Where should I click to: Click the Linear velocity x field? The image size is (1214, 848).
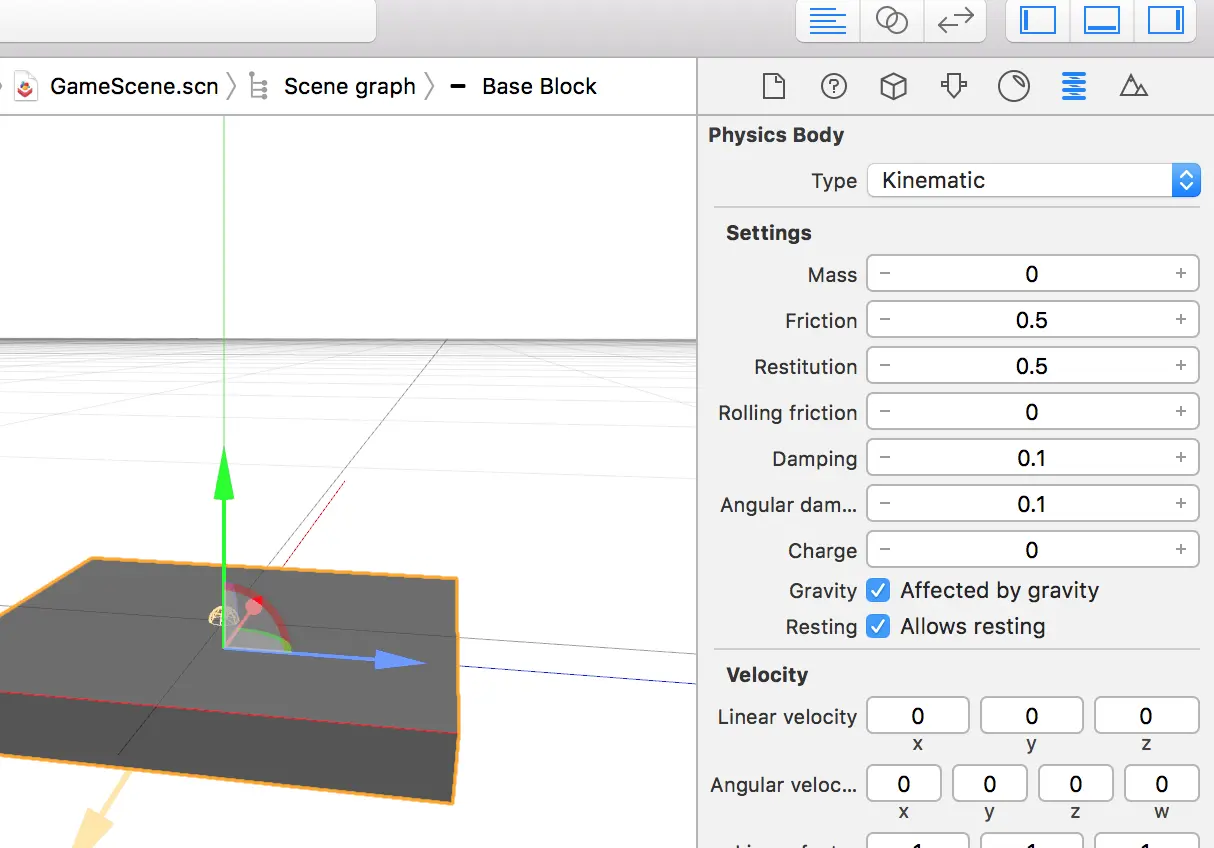918,716
